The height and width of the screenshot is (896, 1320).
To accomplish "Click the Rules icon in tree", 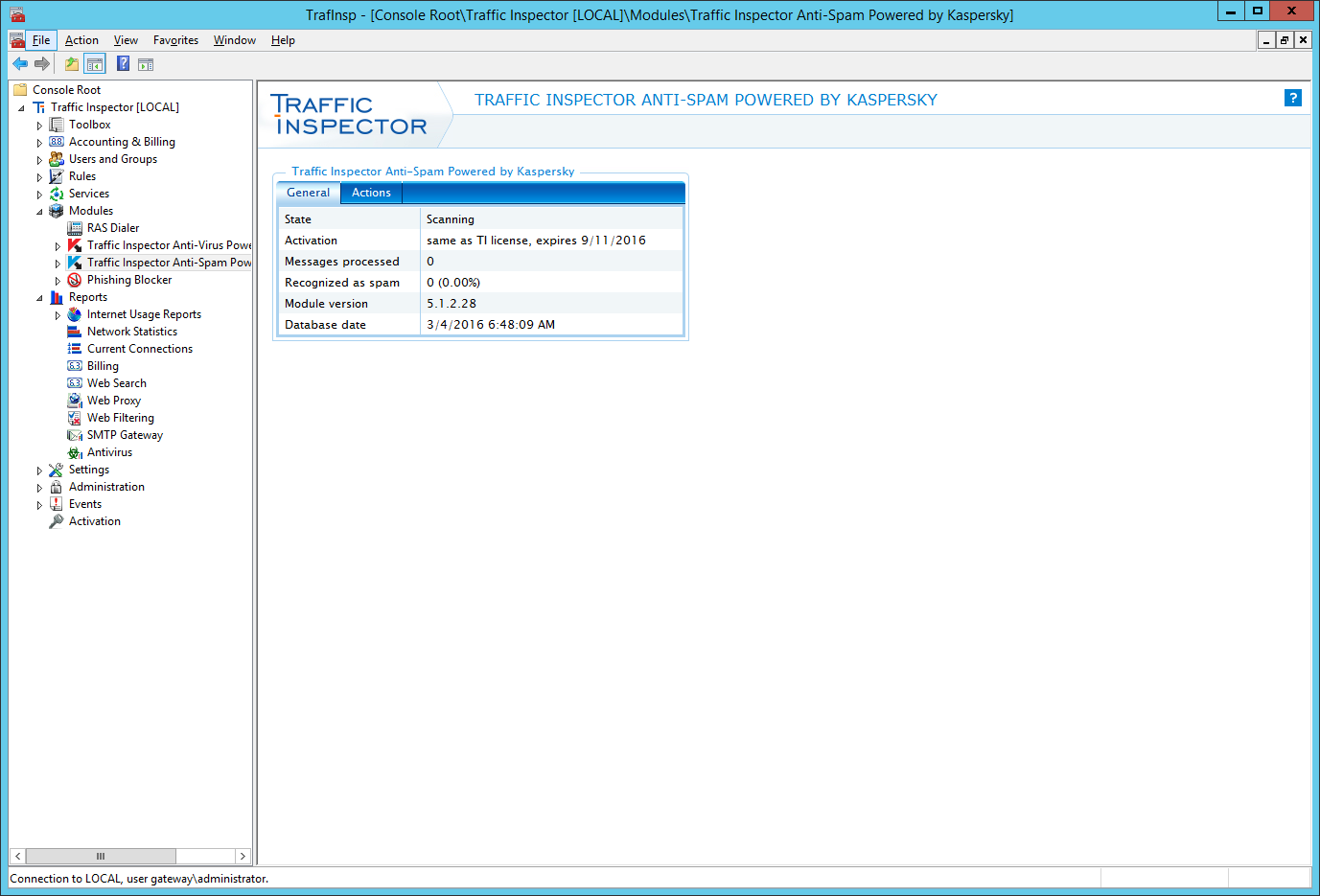I will tap(57, 176).
